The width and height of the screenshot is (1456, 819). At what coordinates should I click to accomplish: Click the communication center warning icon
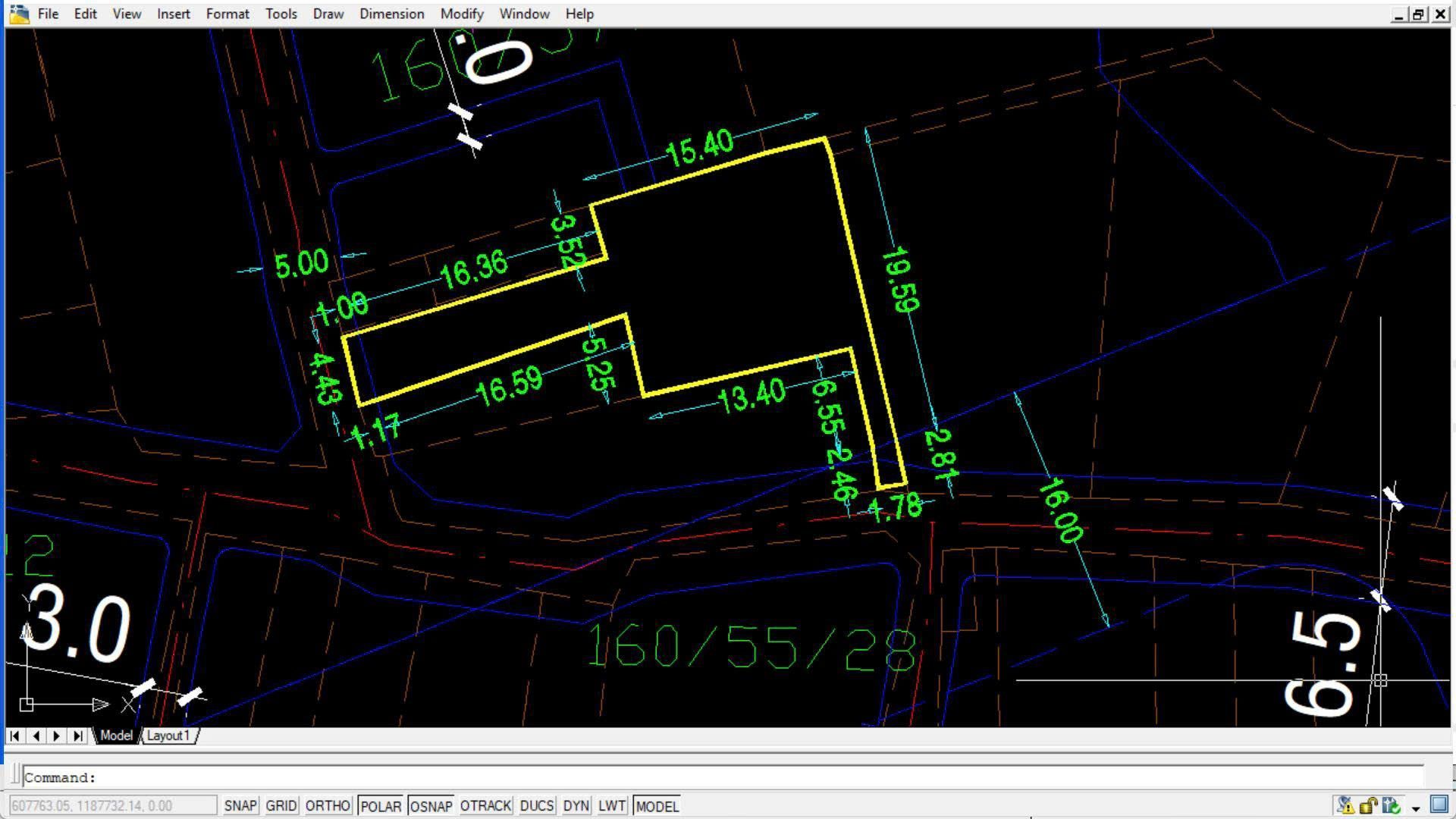point(1345,805)
